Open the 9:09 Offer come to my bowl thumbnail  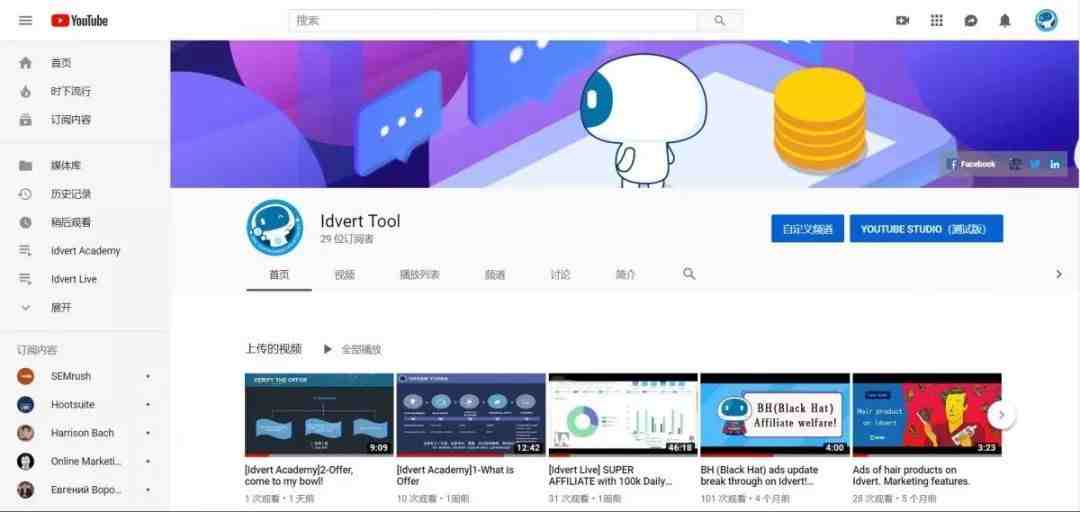click(319, 415)
